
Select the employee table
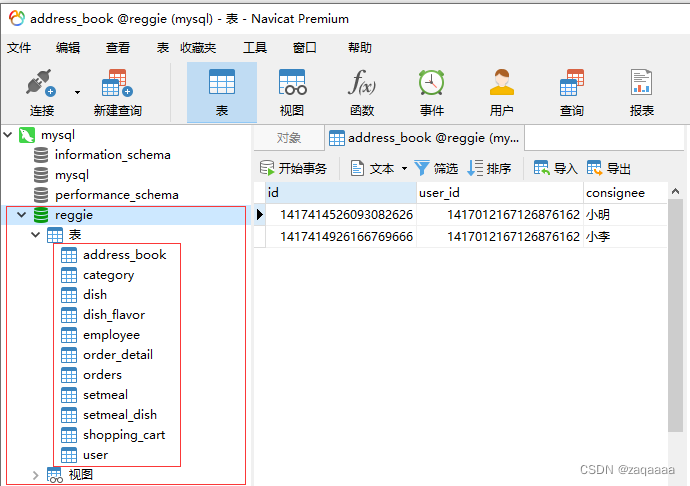click(111, 335)
